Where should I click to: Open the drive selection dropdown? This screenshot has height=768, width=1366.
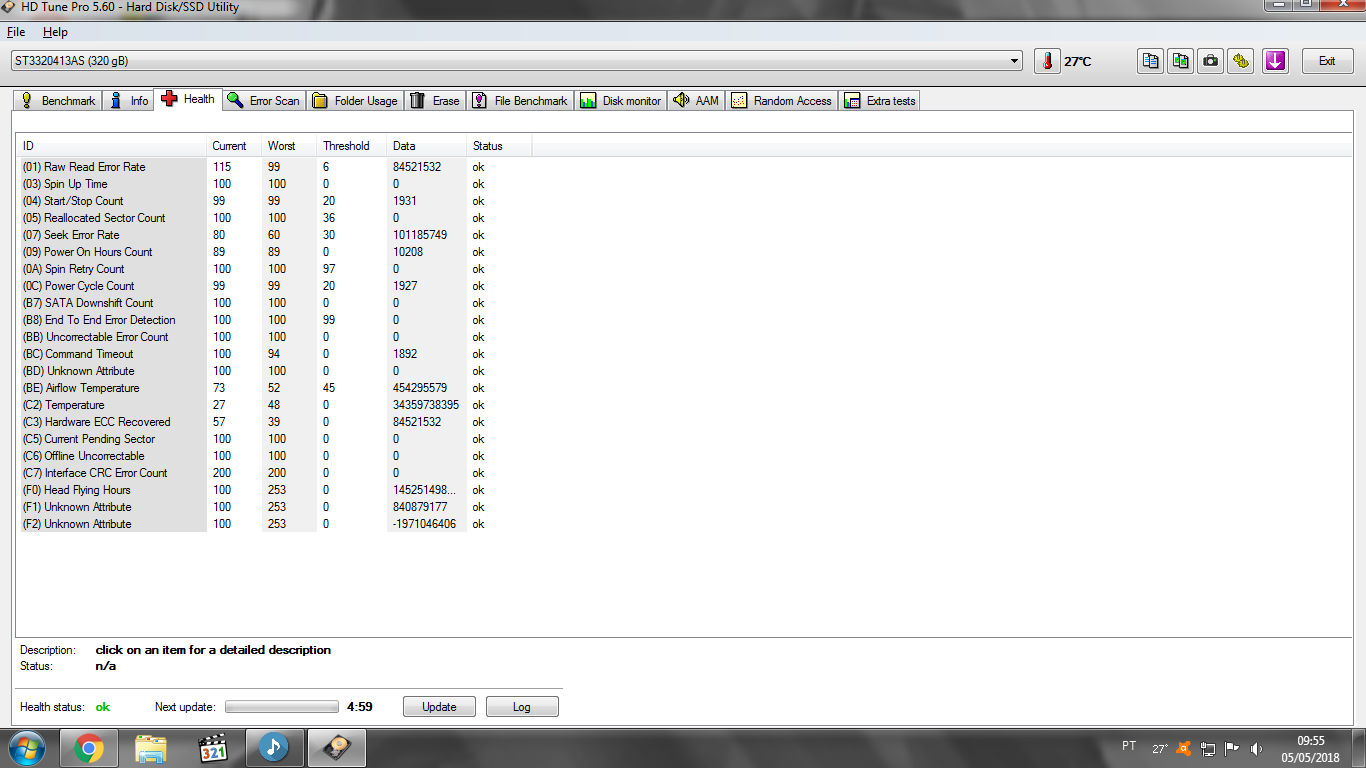1016,61
